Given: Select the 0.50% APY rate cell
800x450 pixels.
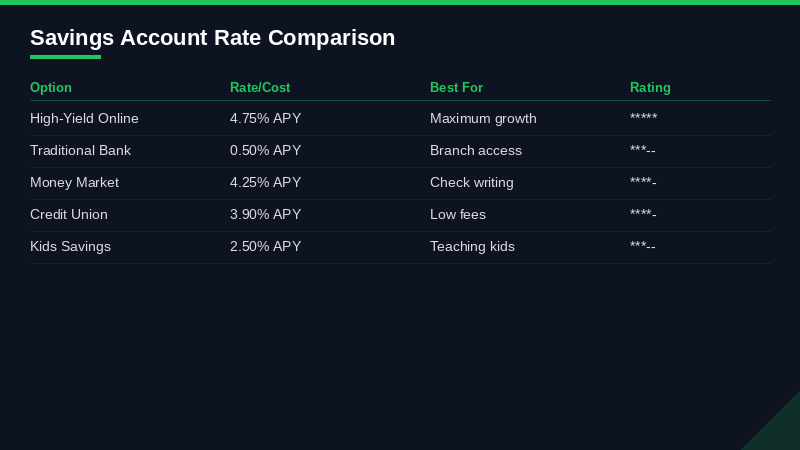Looking at the screenshot, I should point(265,151).
